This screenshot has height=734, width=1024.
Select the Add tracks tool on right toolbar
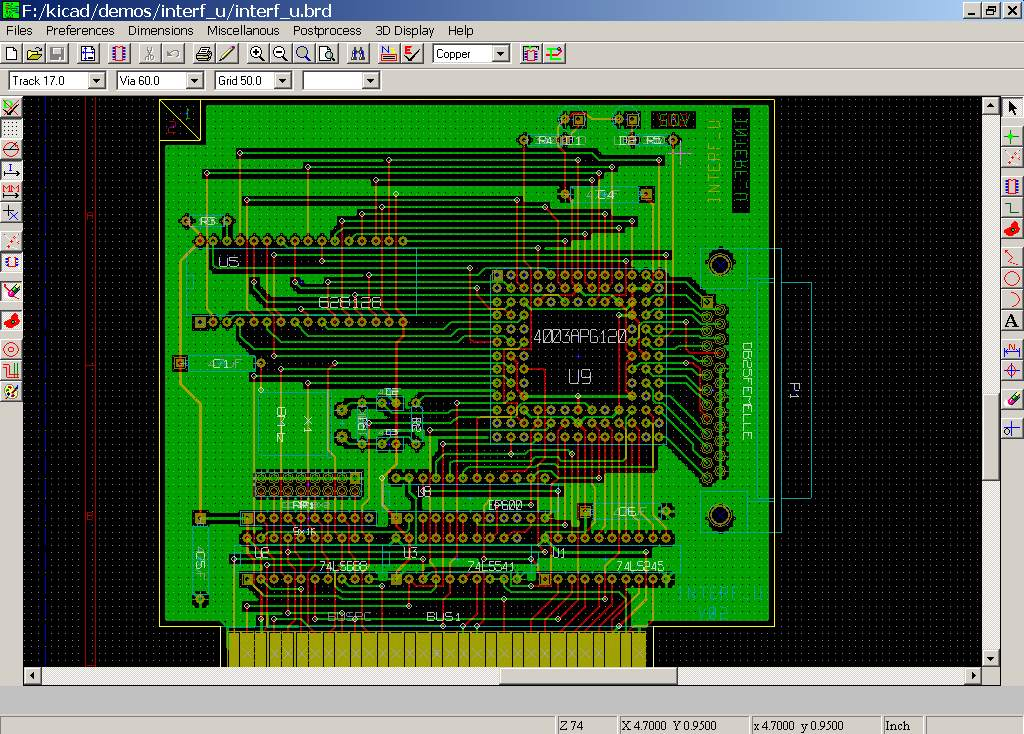[x=1012, y=208]
